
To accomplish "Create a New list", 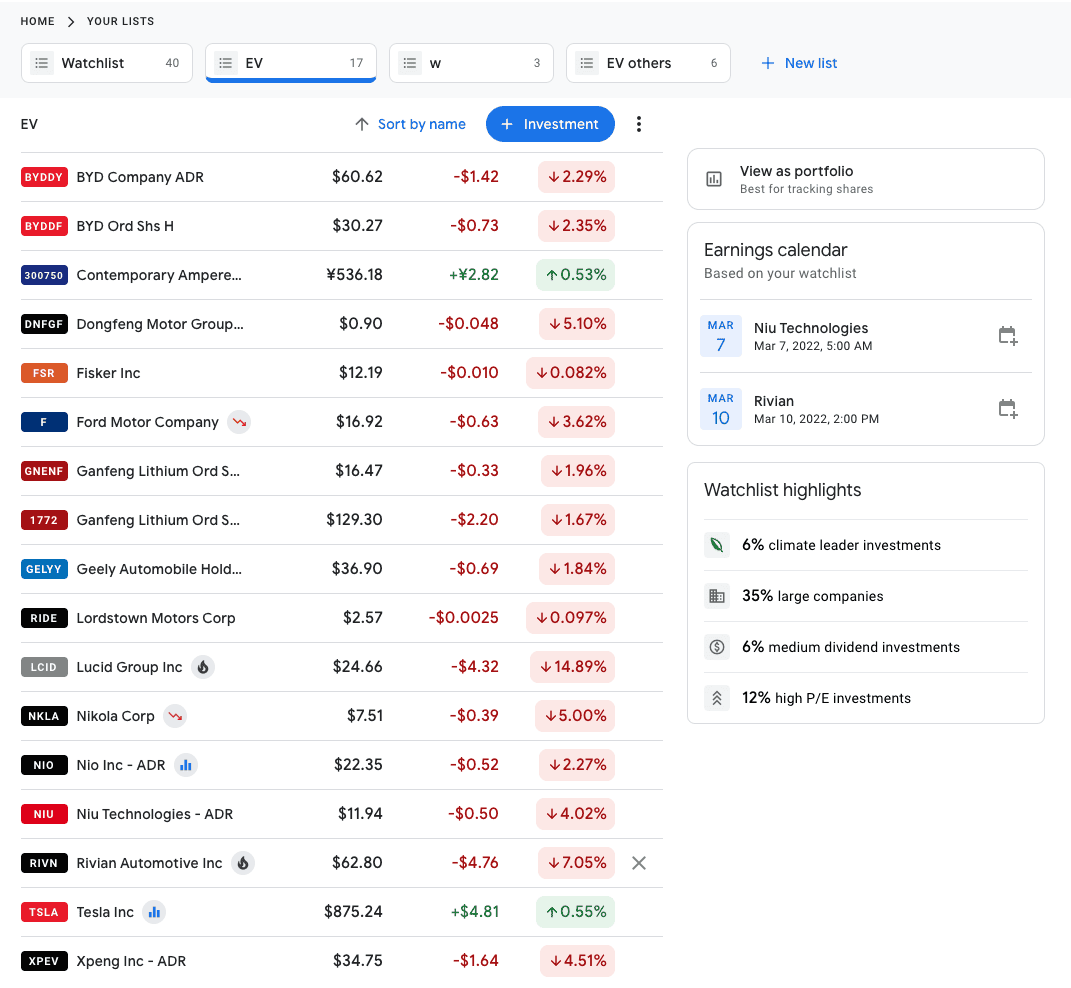I will tap(799, 63).
